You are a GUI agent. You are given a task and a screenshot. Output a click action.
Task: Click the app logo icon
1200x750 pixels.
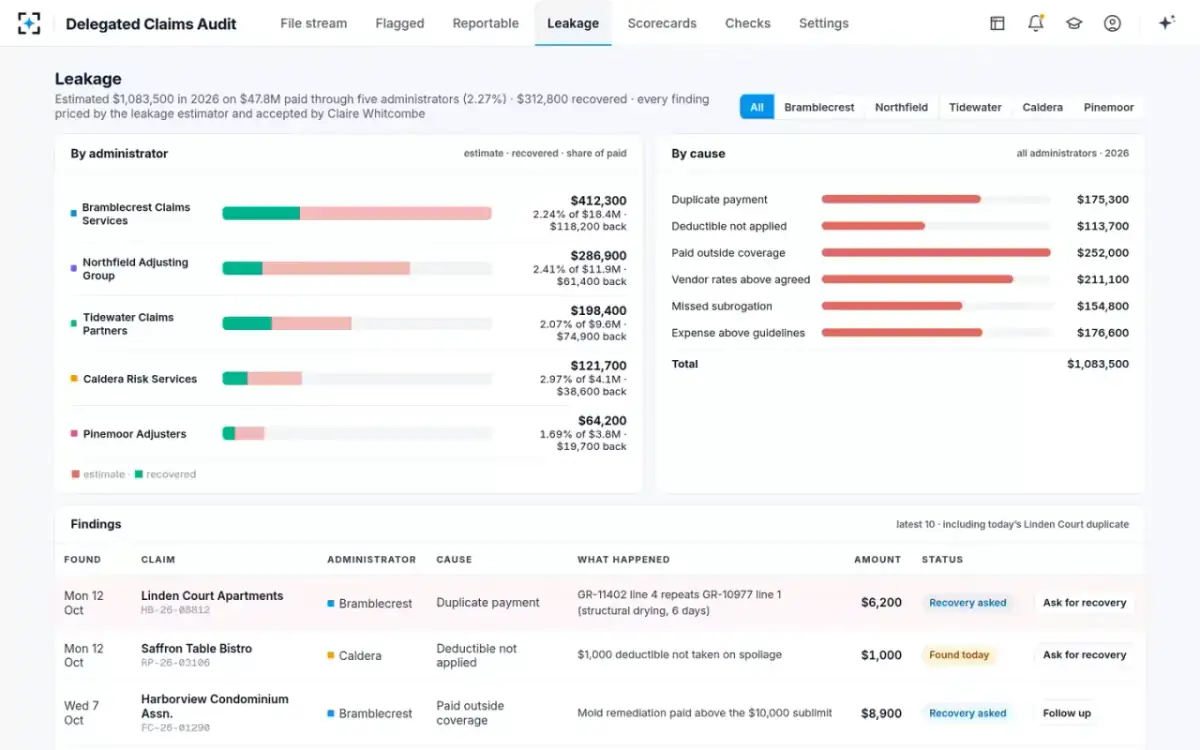(x=29, y=23)
